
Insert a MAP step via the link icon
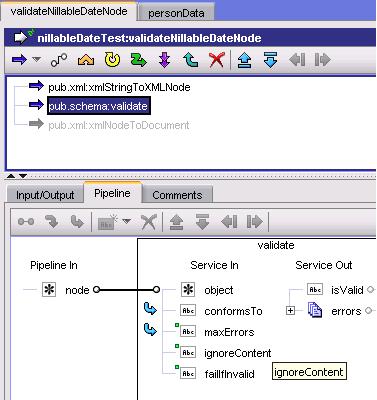click(x=59, y=60)
